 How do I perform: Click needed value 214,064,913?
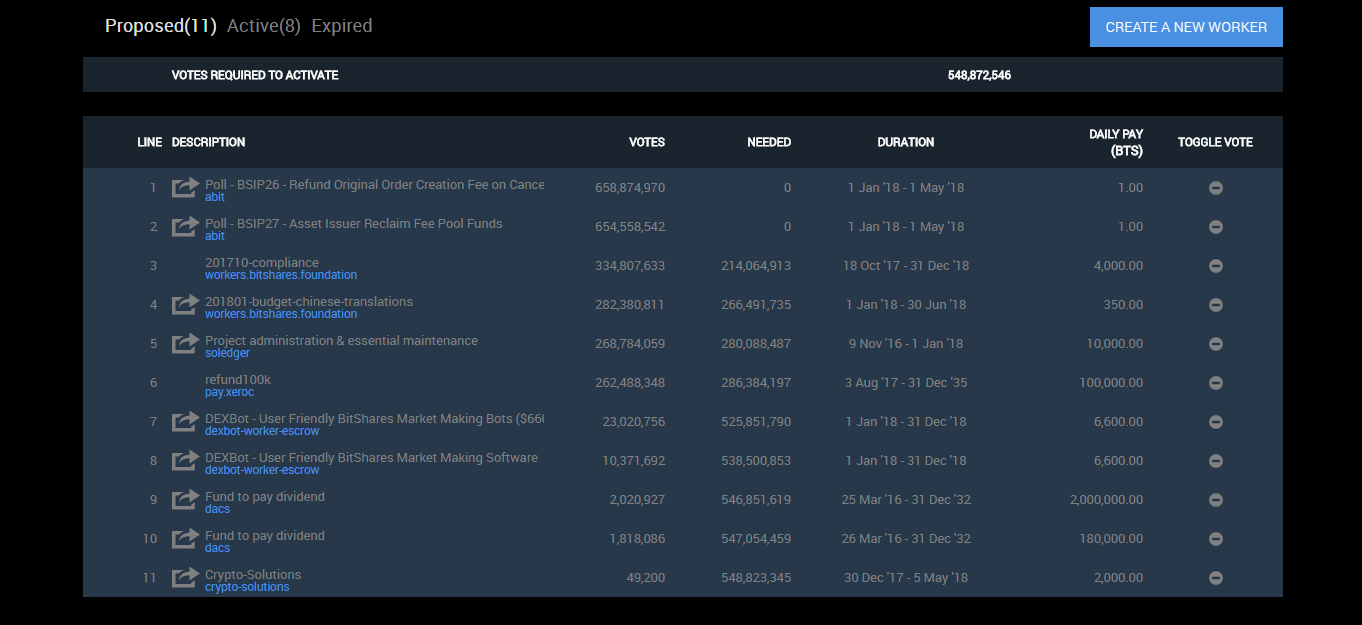click(756, 266)
